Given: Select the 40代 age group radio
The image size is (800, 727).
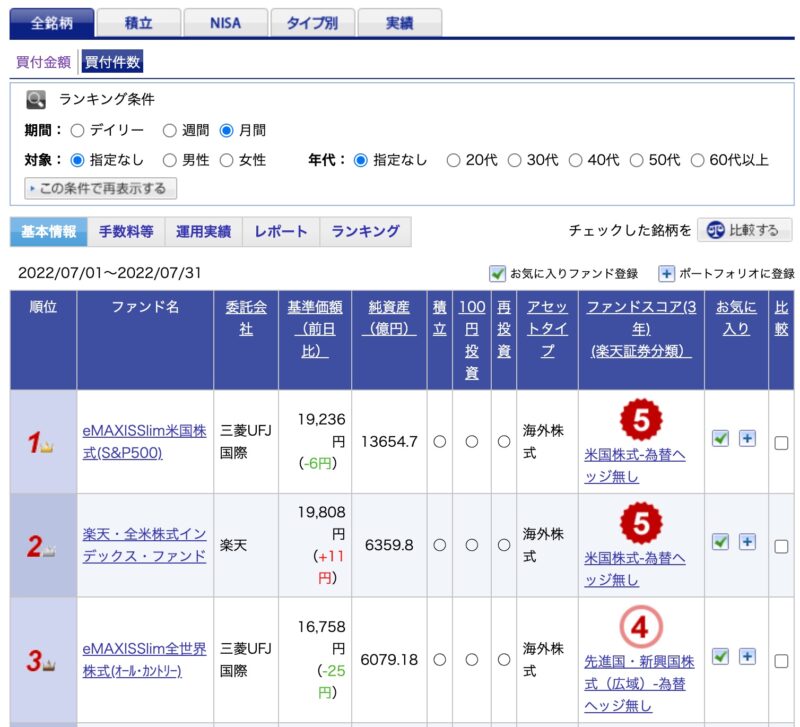Looking at the screenshot, I should click(x=575, y=161).
